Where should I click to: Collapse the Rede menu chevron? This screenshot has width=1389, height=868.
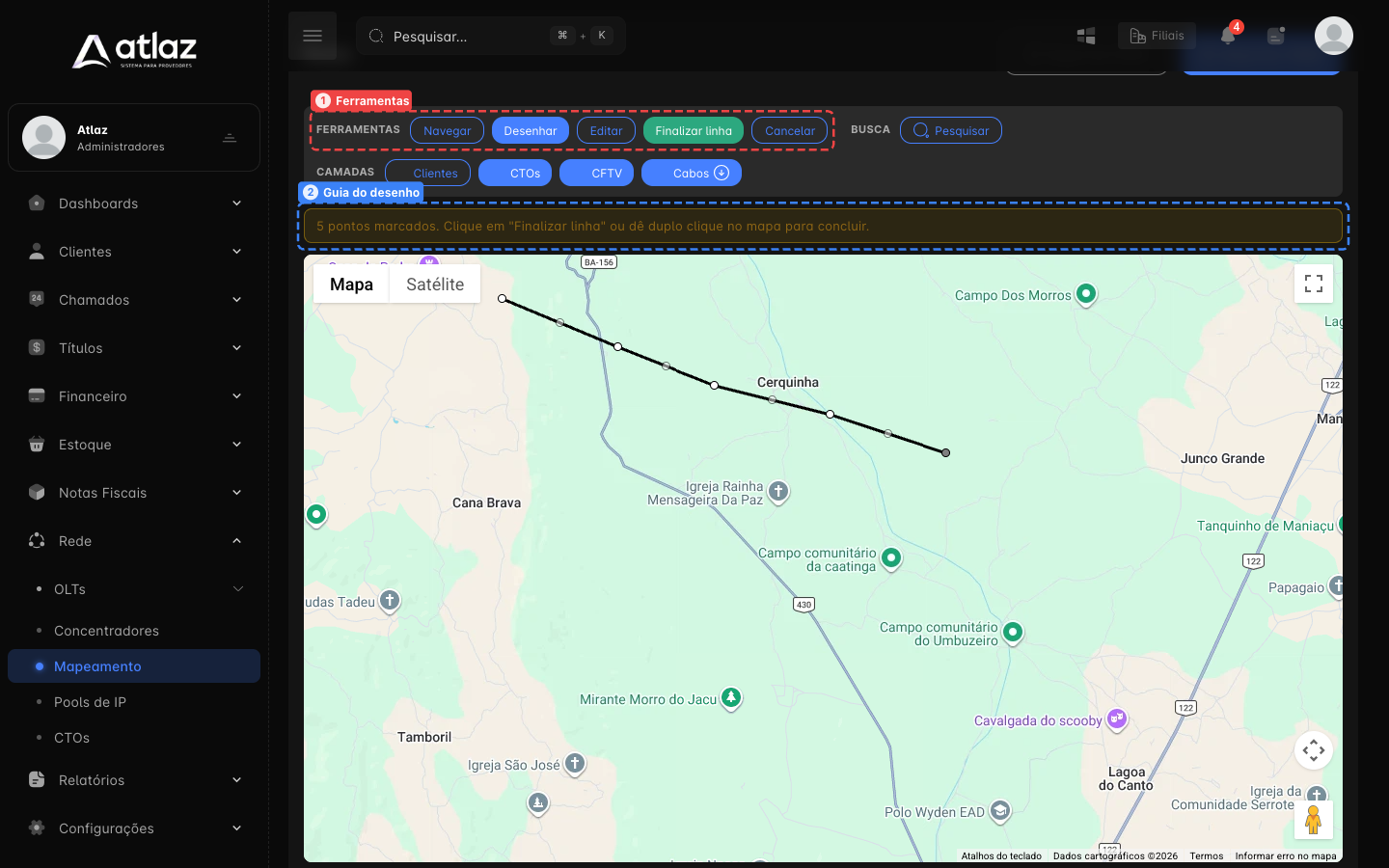pyautogui.click(x=236, y=541)
